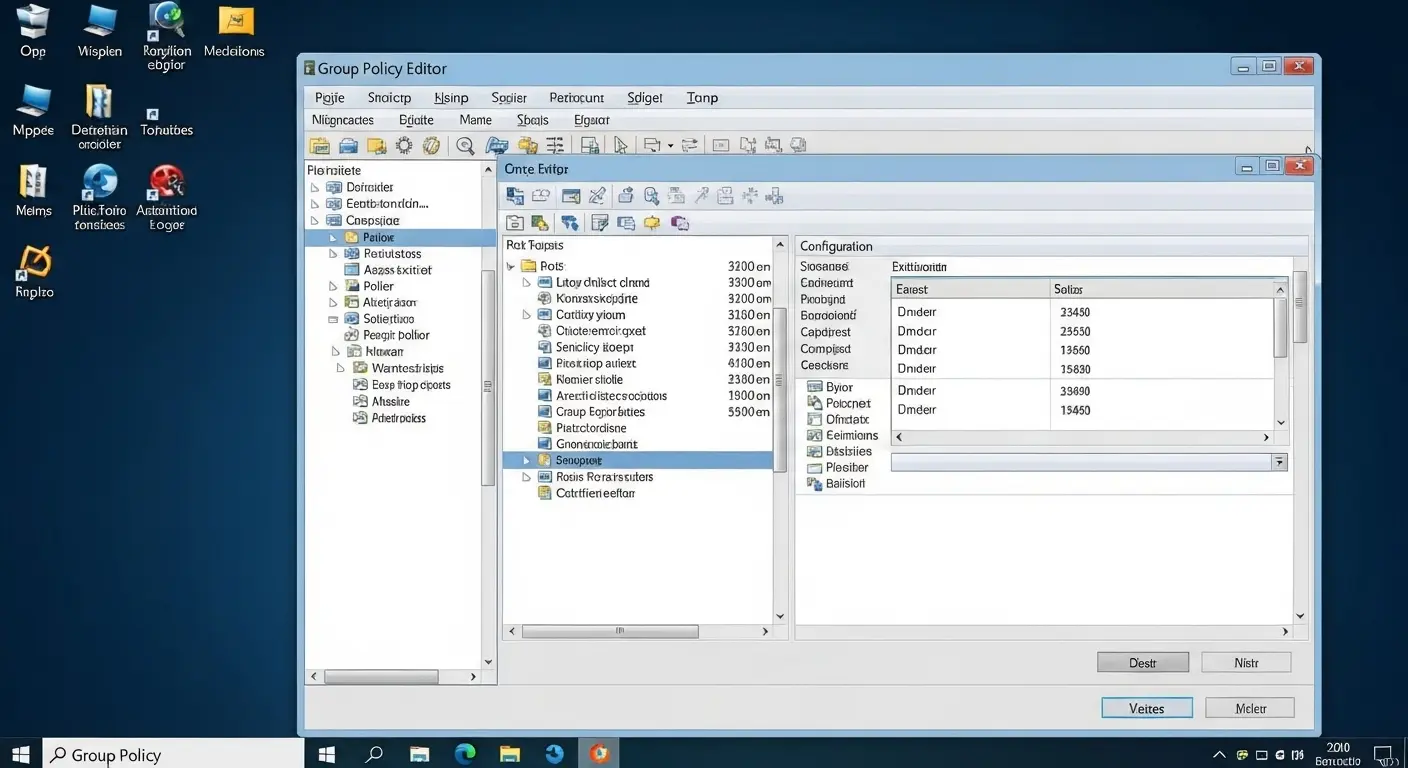The image size is (1408, 768).
Task: Expand the Poller node in the left tree
Action: coord(334,286)
